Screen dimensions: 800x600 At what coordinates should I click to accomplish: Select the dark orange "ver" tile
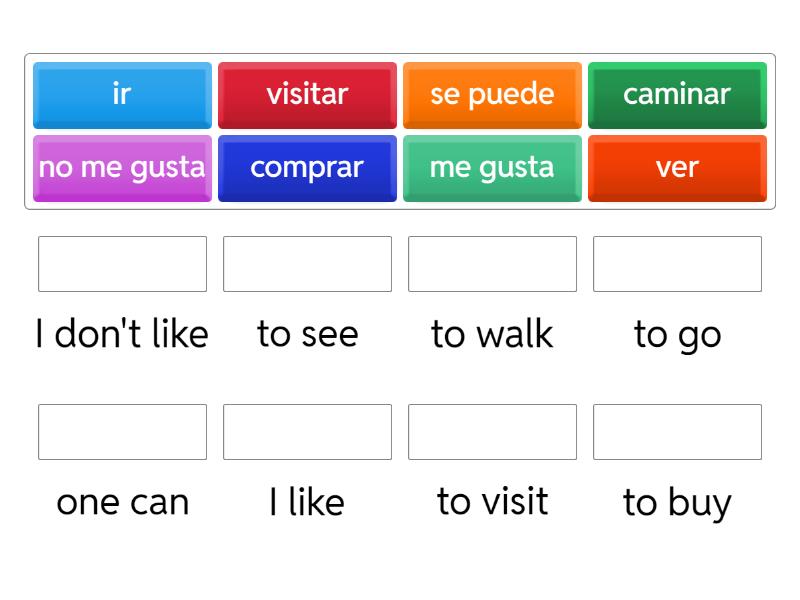[677, 168]
